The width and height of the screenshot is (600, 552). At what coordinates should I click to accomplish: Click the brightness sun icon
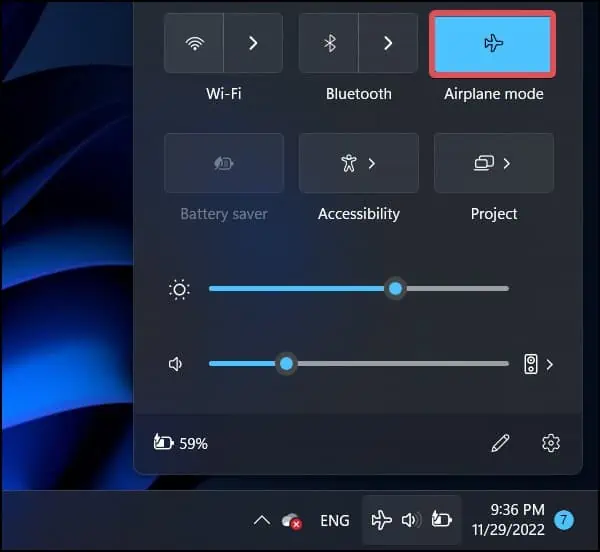[x=179, y=290]
